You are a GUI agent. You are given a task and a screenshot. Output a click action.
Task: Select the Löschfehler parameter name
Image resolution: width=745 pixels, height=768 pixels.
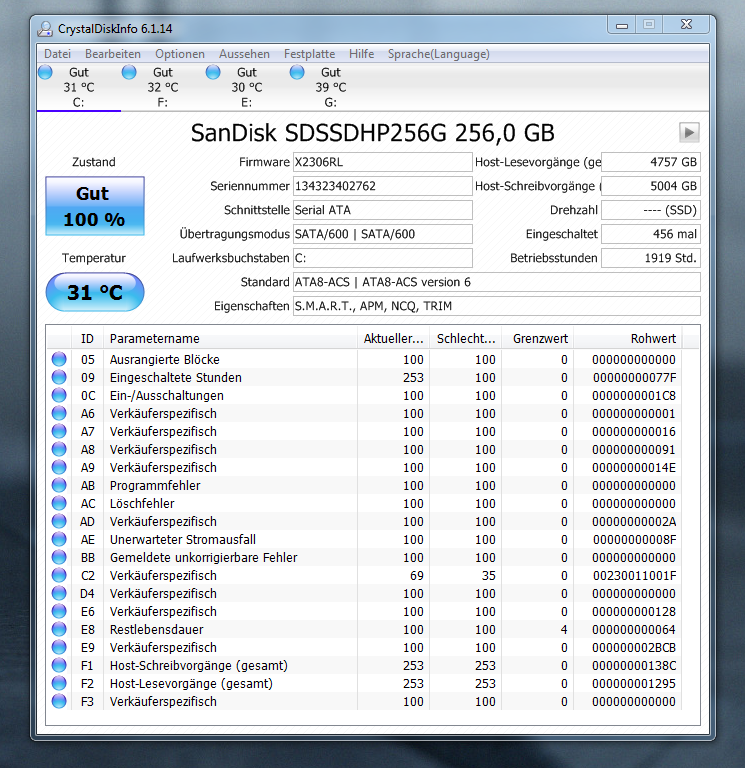pos(142,504)
